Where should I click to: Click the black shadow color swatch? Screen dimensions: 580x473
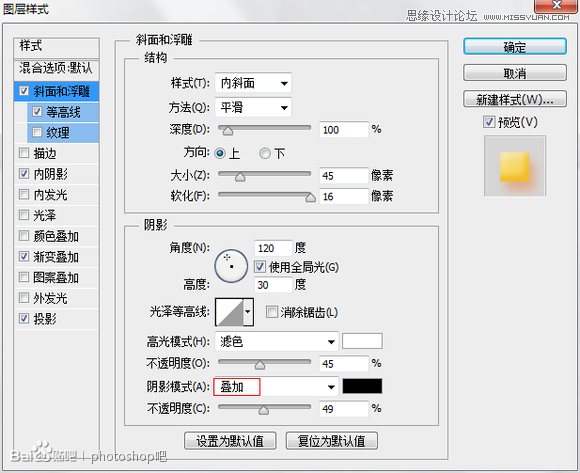coord(362,386)
